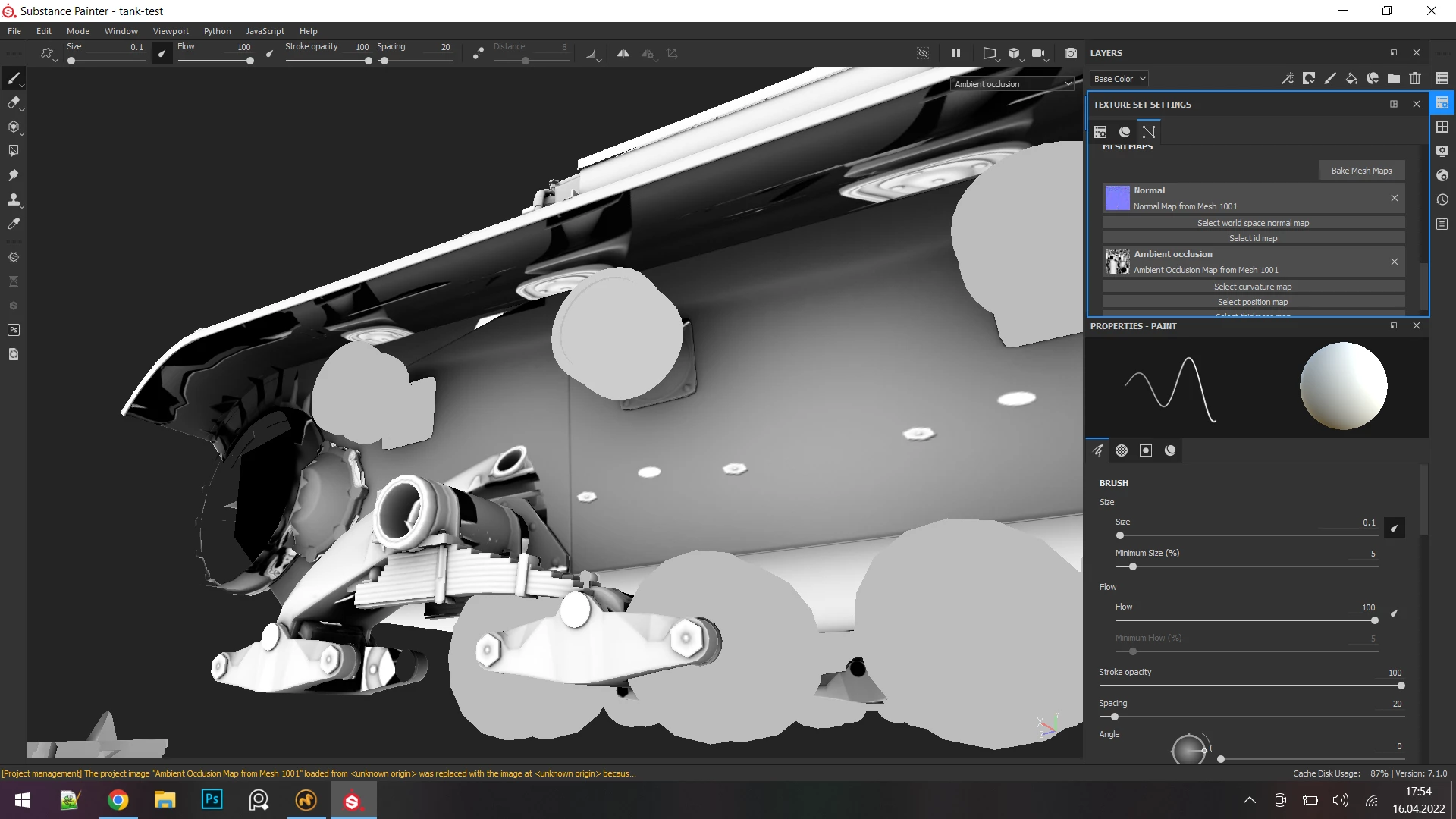This screenshot has width=1456, height=819.
Task: Open the Base Color channel dropdown
Action: (x=1119, y=79)
